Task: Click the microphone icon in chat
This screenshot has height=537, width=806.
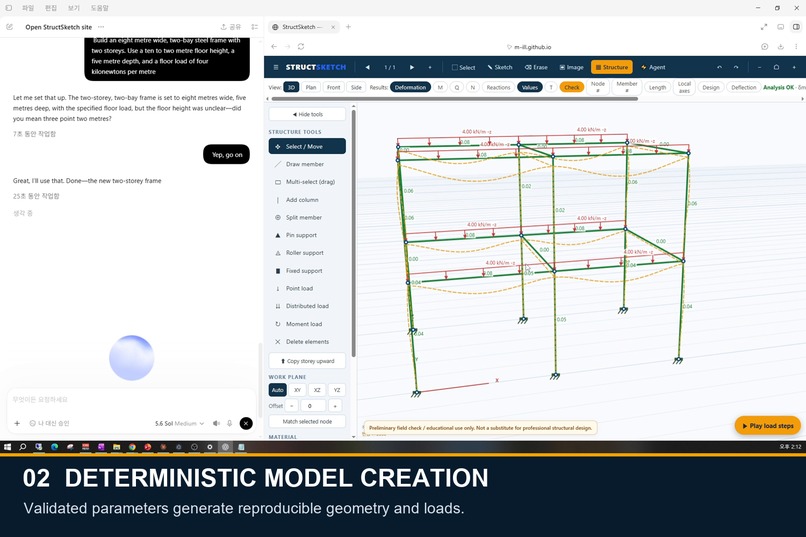Action: [x=229, y=423]
